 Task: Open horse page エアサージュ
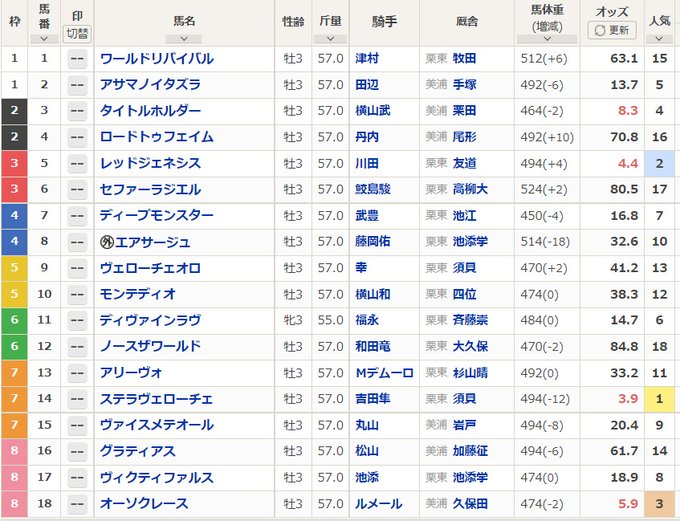point(152,242)
